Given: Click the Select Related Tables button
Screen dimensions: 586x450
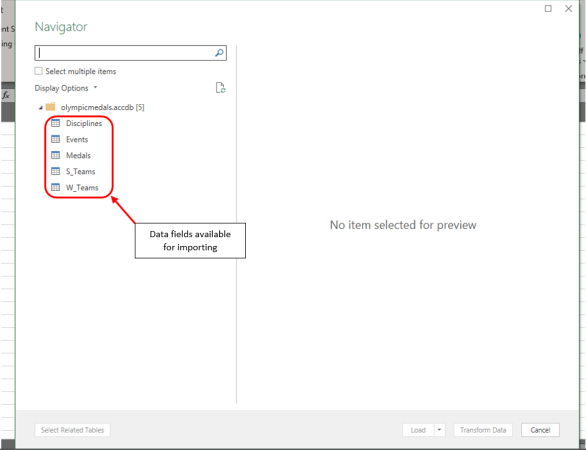Looking at the screenshot, I should (73, 430).
